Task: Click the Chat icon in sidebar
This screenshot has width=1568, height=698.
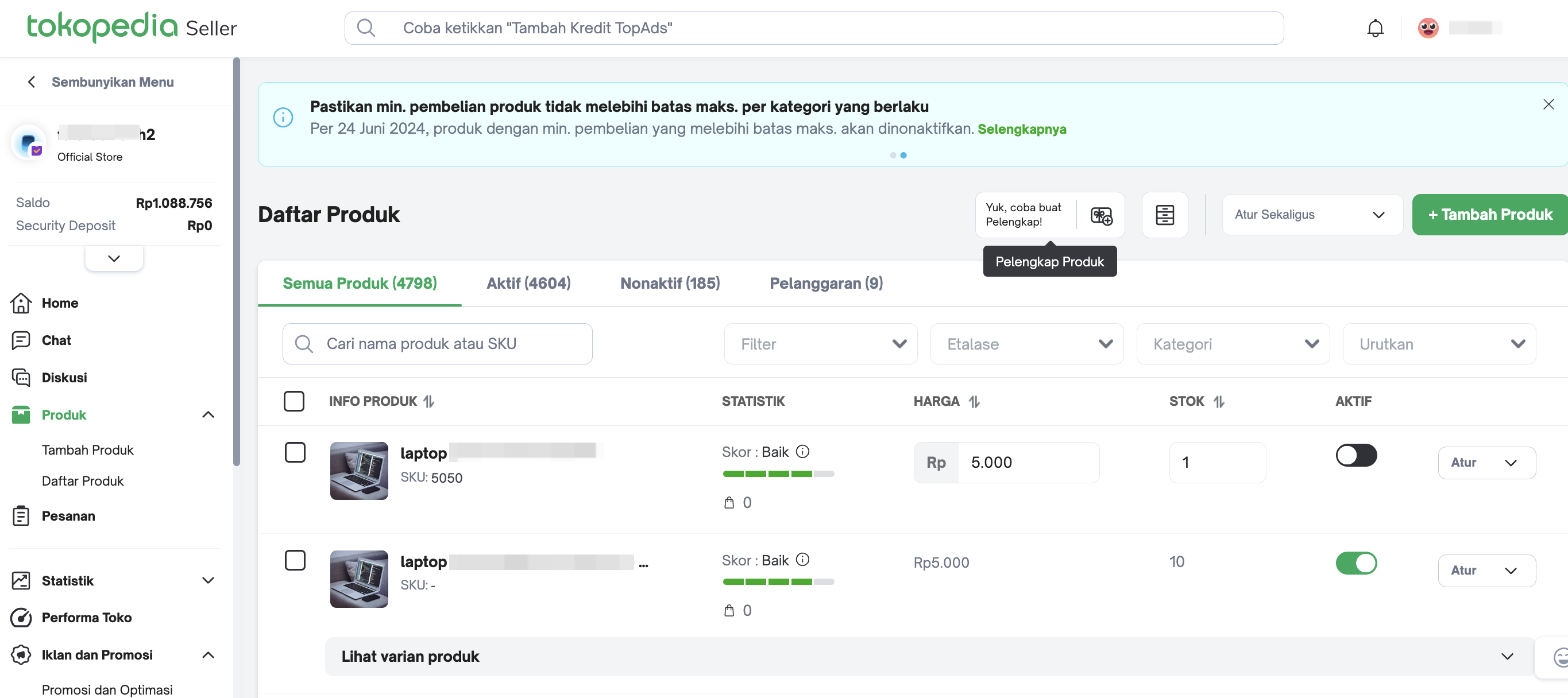Action: click(x=21, y=340)
